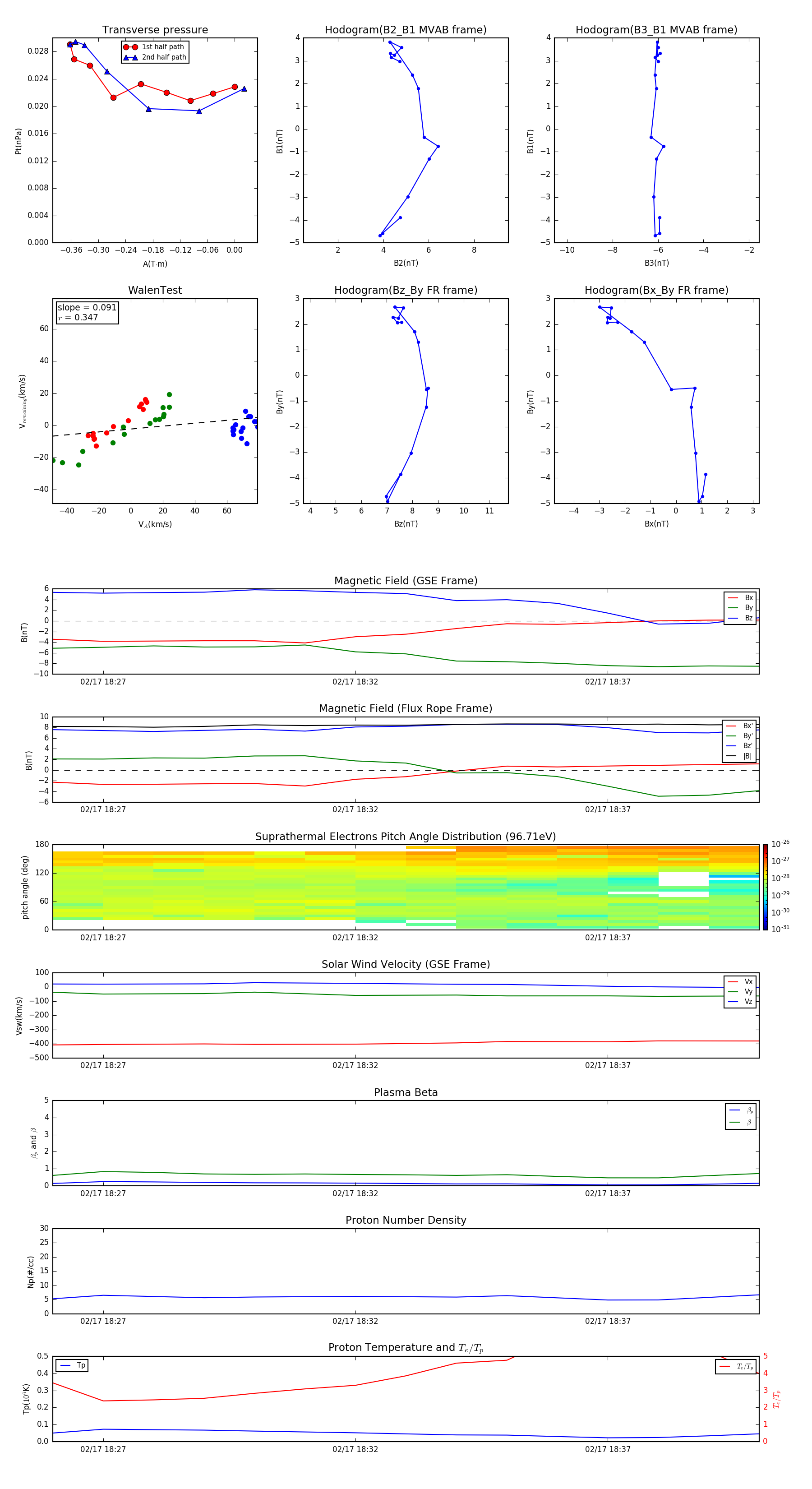The width and height of the screenshot is (812, 1489).
Task: Click the "Np(#/cc)" y-axis label
Action: 31,1271
